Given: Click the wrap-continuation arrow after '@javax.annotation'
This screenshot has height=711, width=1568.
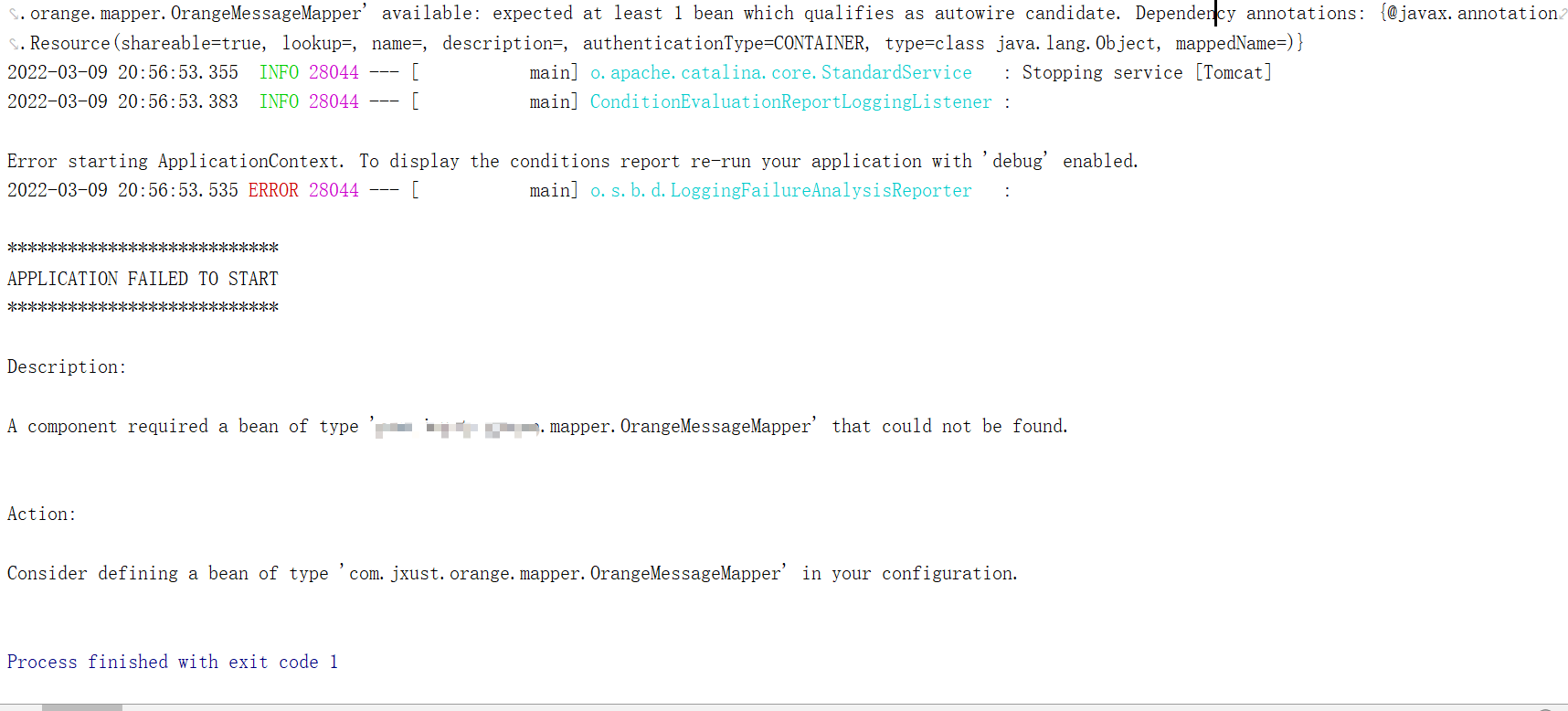Looking at the screenshot, I should (x=1563, y=14).
